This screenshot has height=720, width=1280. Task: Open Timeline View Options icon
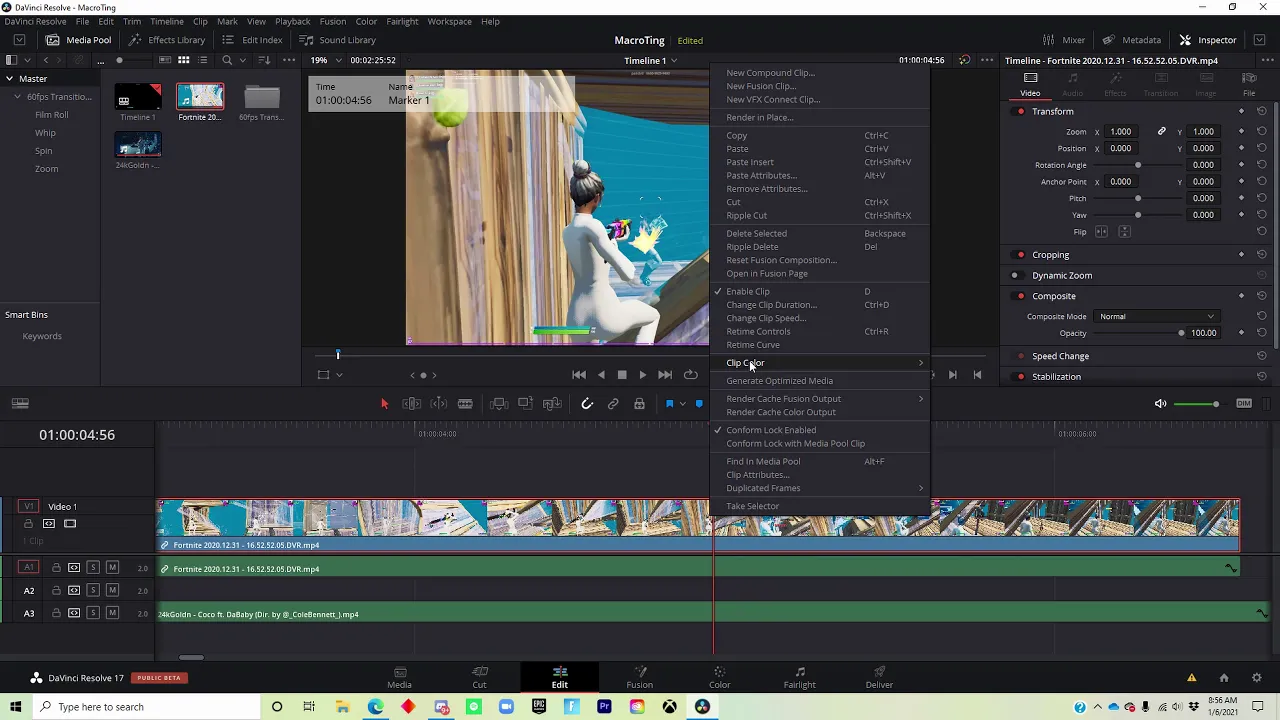pos(20,404)
